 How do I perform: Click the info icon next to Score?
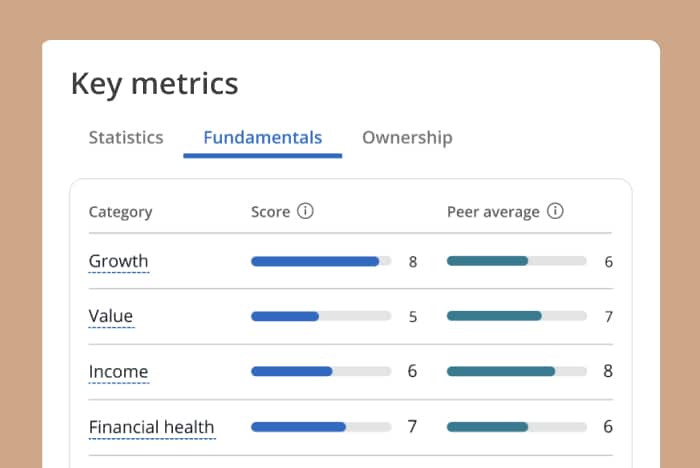(x=306, y=212)
